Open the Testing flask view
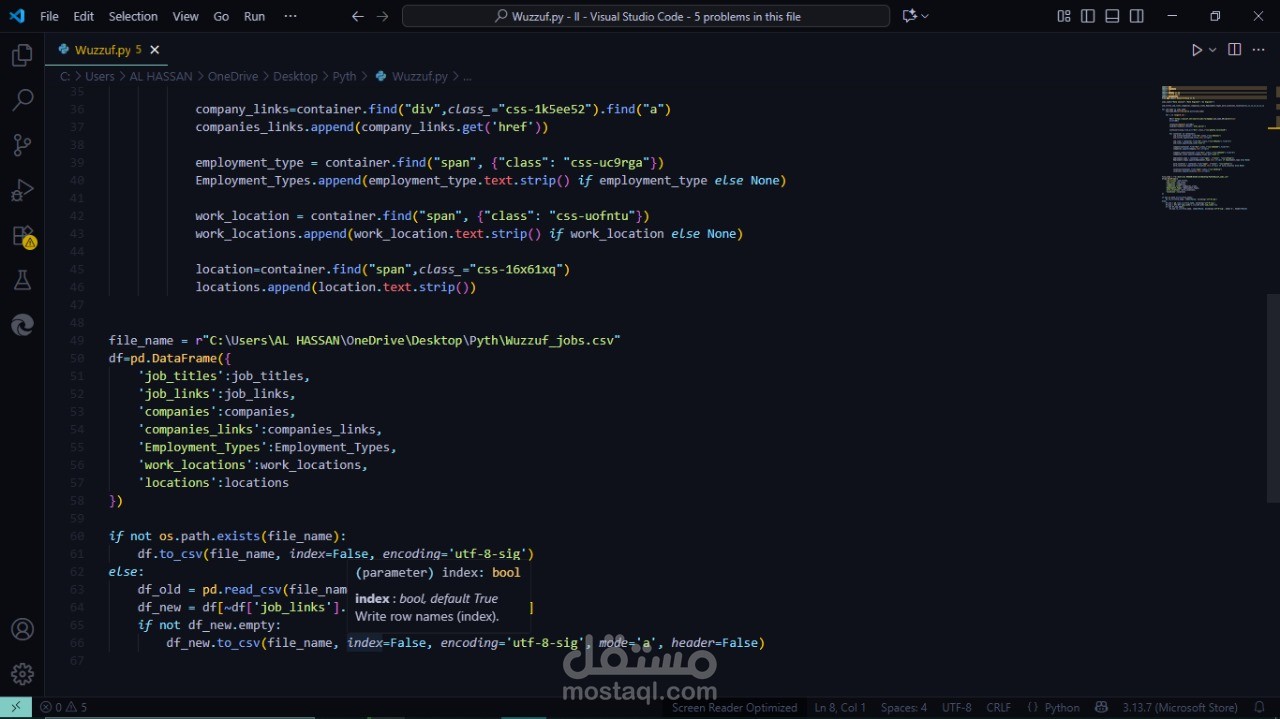Image resolution: width=1280 pixels, height=719 pixels. click(x=22, y=281)
